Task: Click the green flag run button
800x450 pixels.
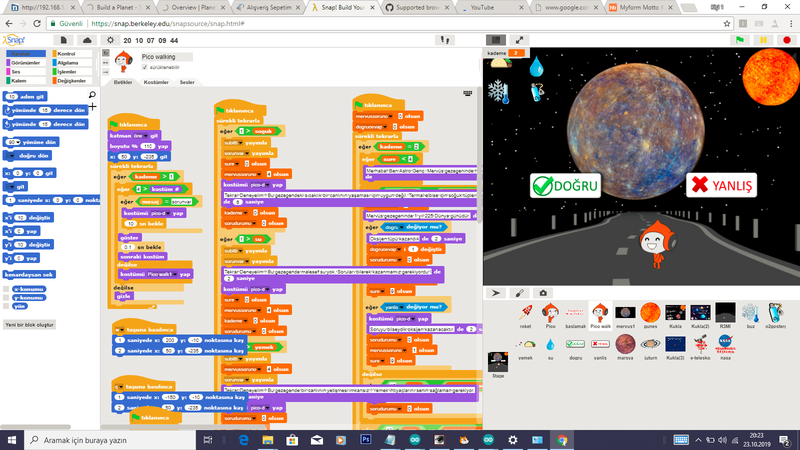Action: [740, 40]
